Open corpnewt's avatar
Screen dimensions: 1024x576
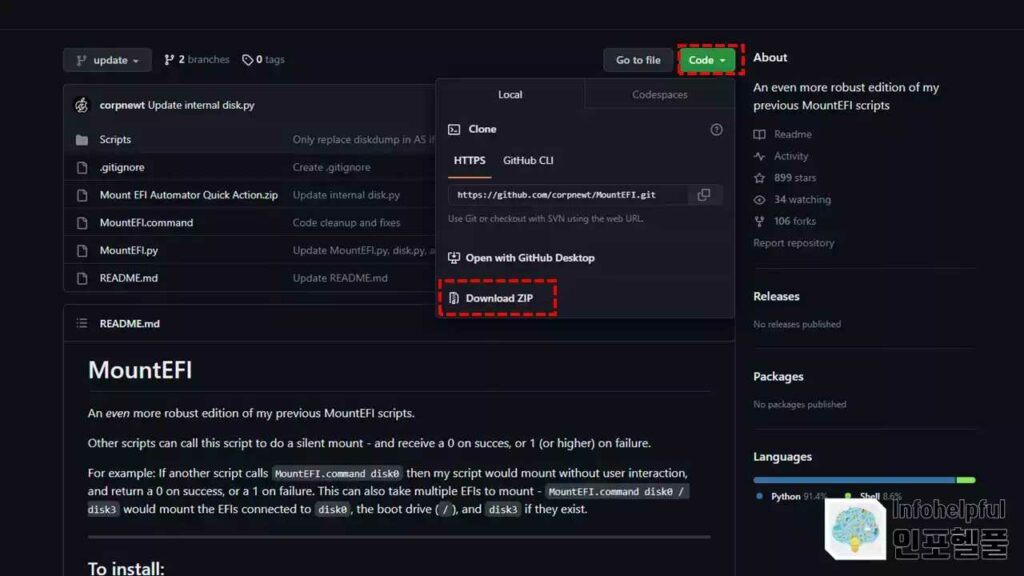tap(82, 104)
